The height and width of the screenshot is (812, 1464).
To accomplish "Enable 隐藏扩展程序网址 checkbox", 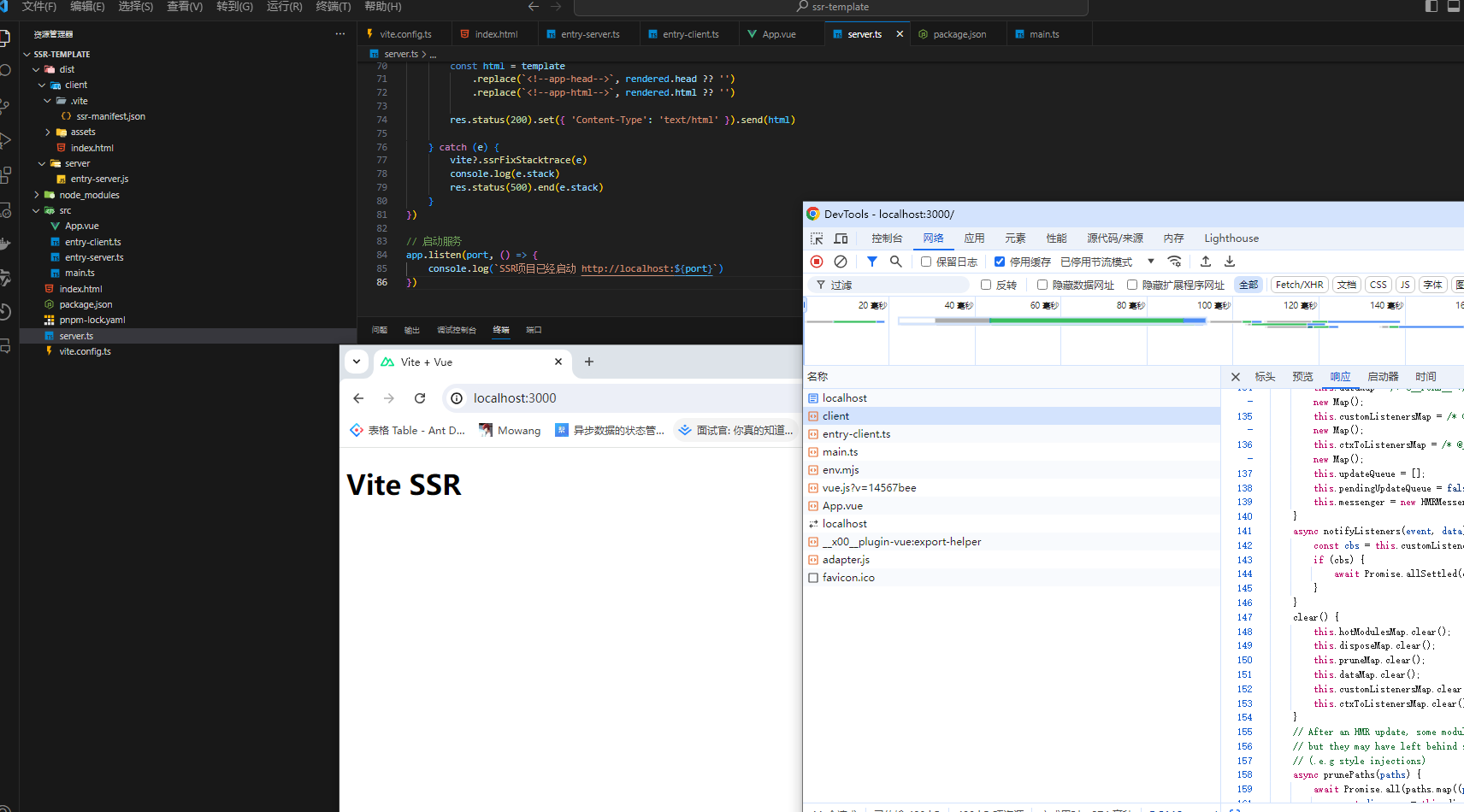I will tap(1132, 285).
